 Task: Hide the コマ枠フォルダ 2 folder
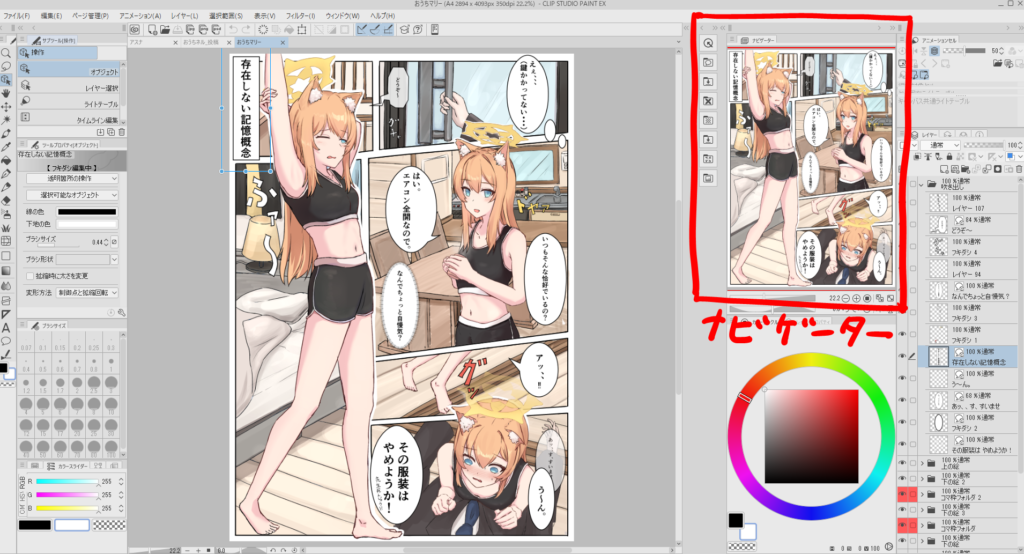click(903, 495)
